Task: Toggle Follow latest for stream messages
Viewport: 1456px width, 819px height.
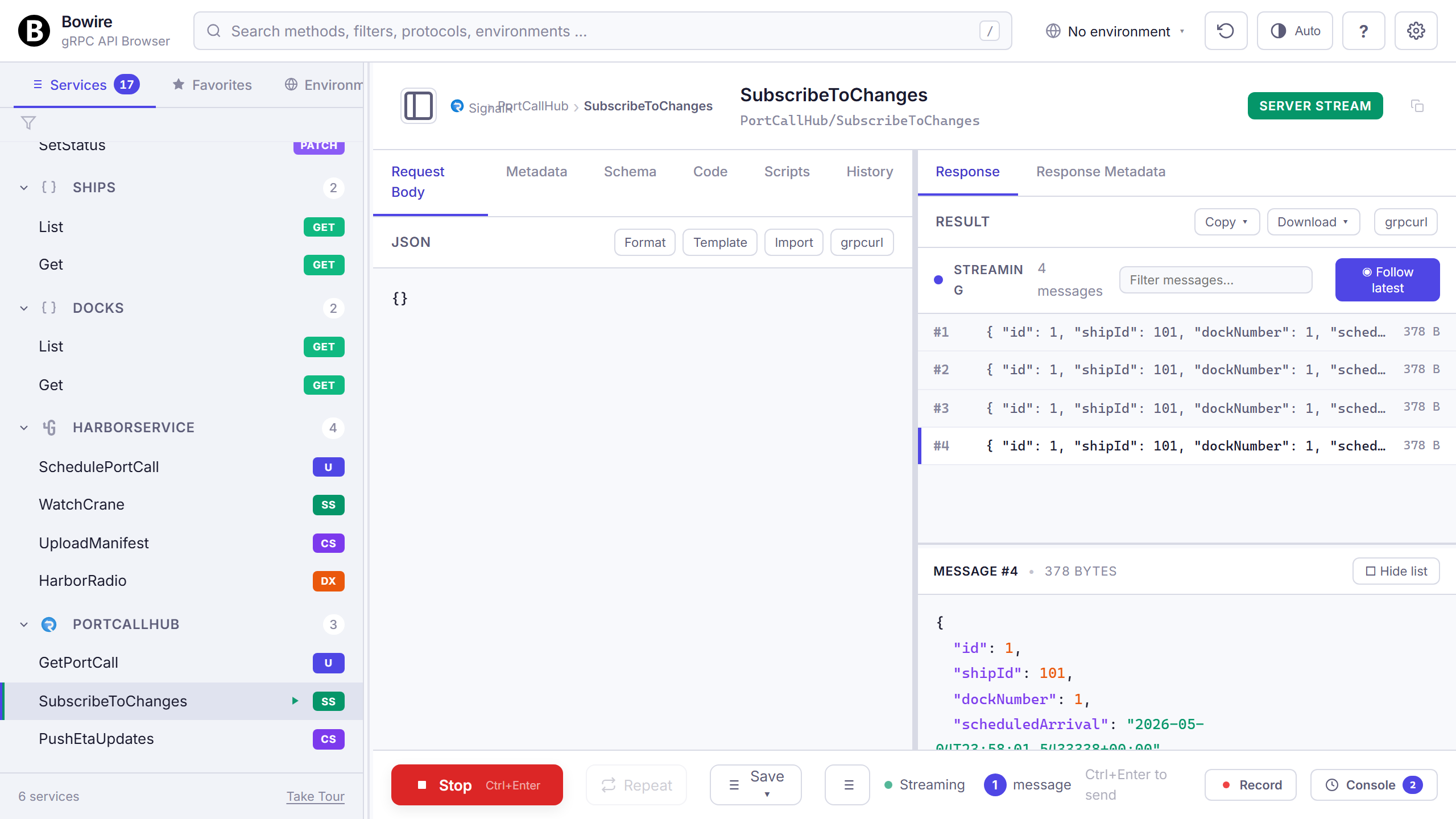Action: [1387, 280]
